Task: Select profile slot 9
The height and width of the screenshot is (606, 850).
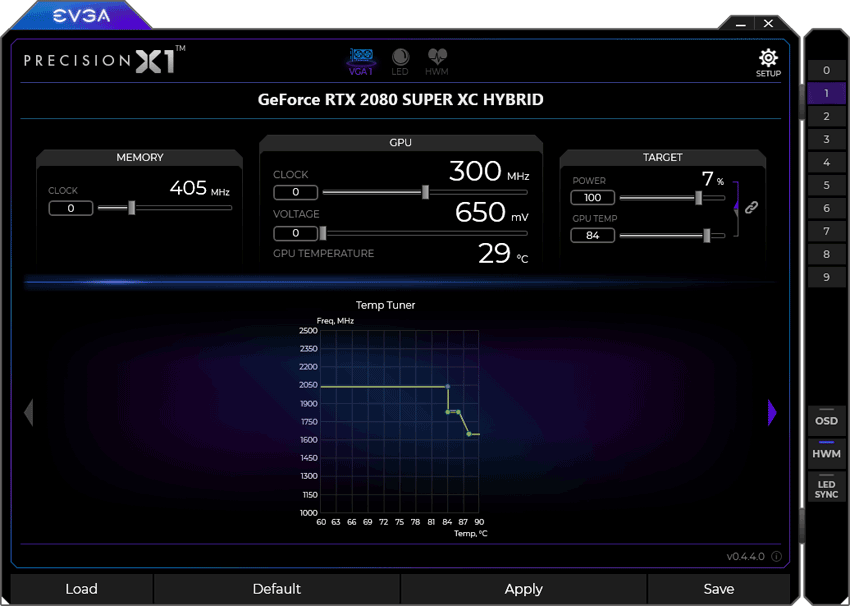Action: pos(826,278)
